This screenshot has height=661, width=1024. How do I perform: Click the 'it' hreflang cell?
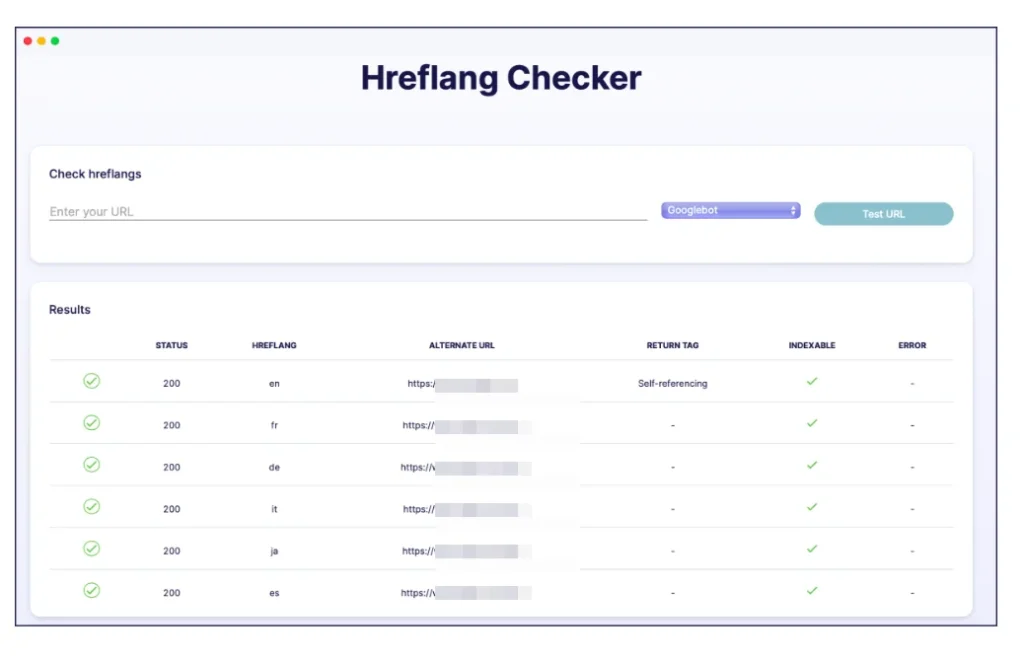click(274, 509)
